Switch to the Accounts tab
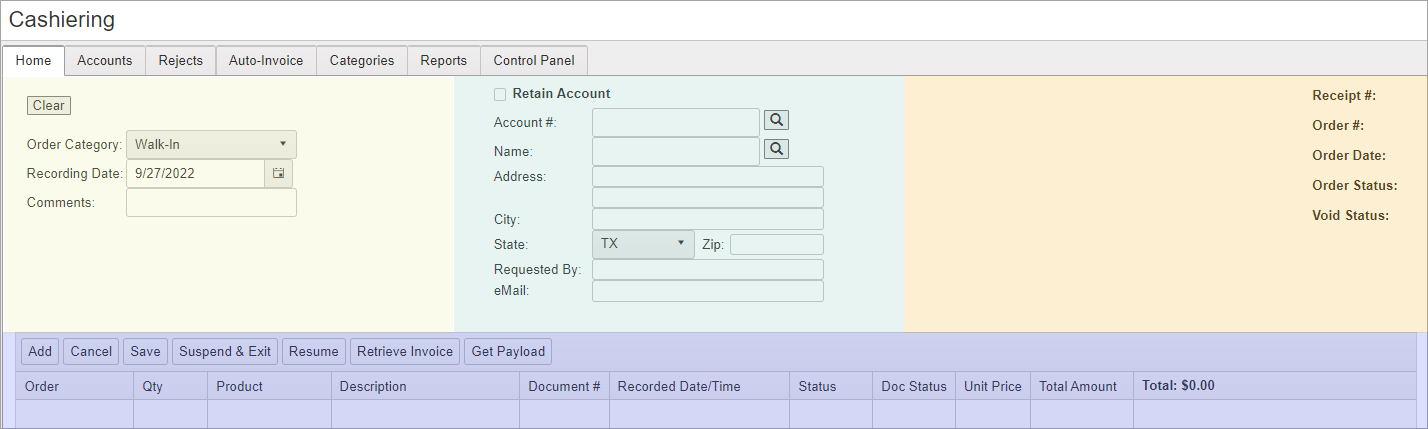This screenshot has width=1428, height=429. pos(105,61)
